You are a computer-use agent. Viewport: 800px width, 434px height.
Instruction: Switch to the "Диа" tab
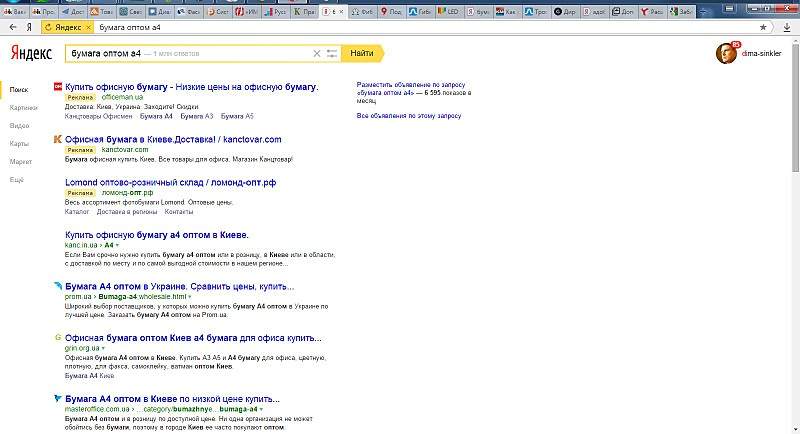(159, 11)
